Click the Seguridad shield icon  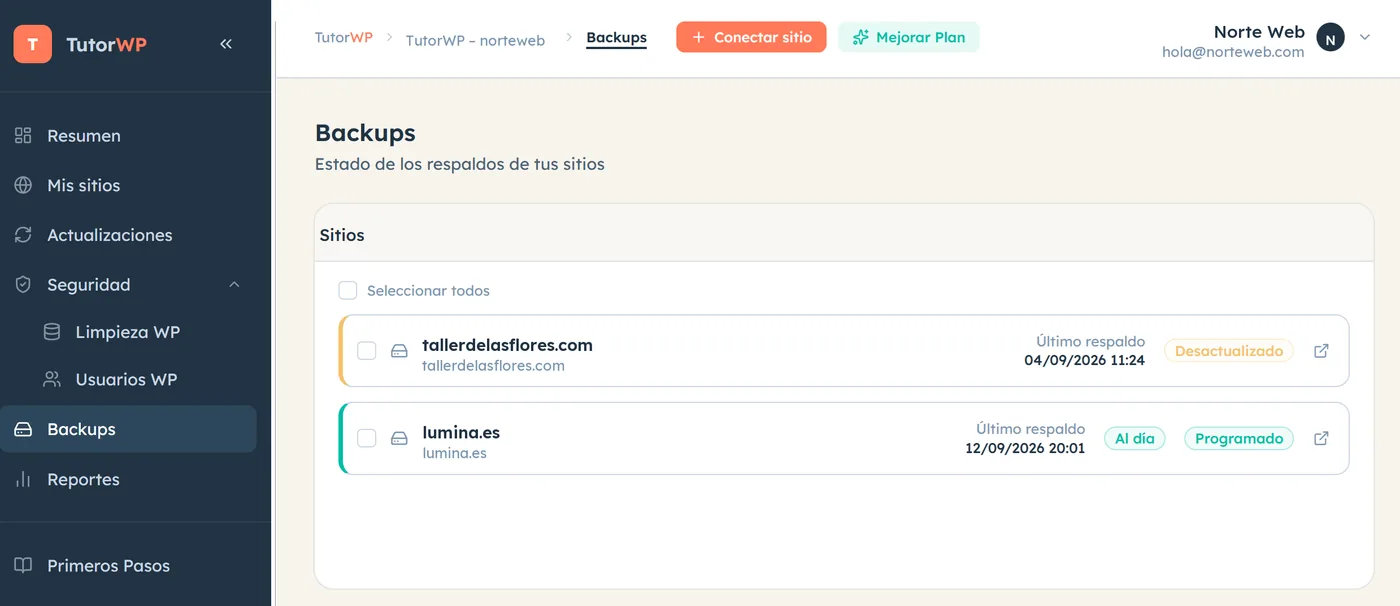coord(23,285)
